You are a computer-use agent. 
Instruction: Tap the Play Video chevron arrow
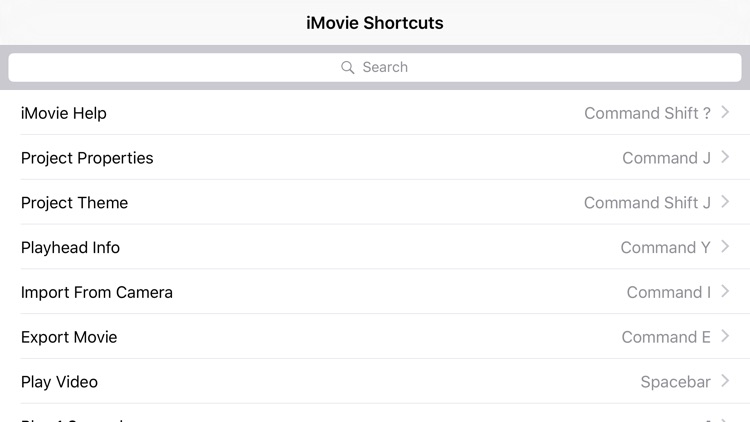725,382
